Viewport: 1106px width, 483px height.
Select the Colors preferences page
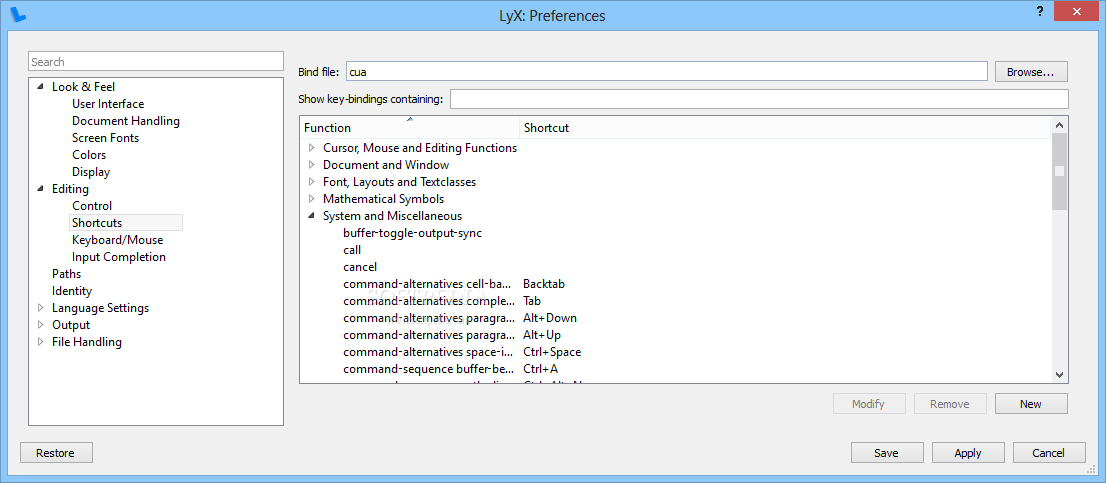[x=89, y=154]
